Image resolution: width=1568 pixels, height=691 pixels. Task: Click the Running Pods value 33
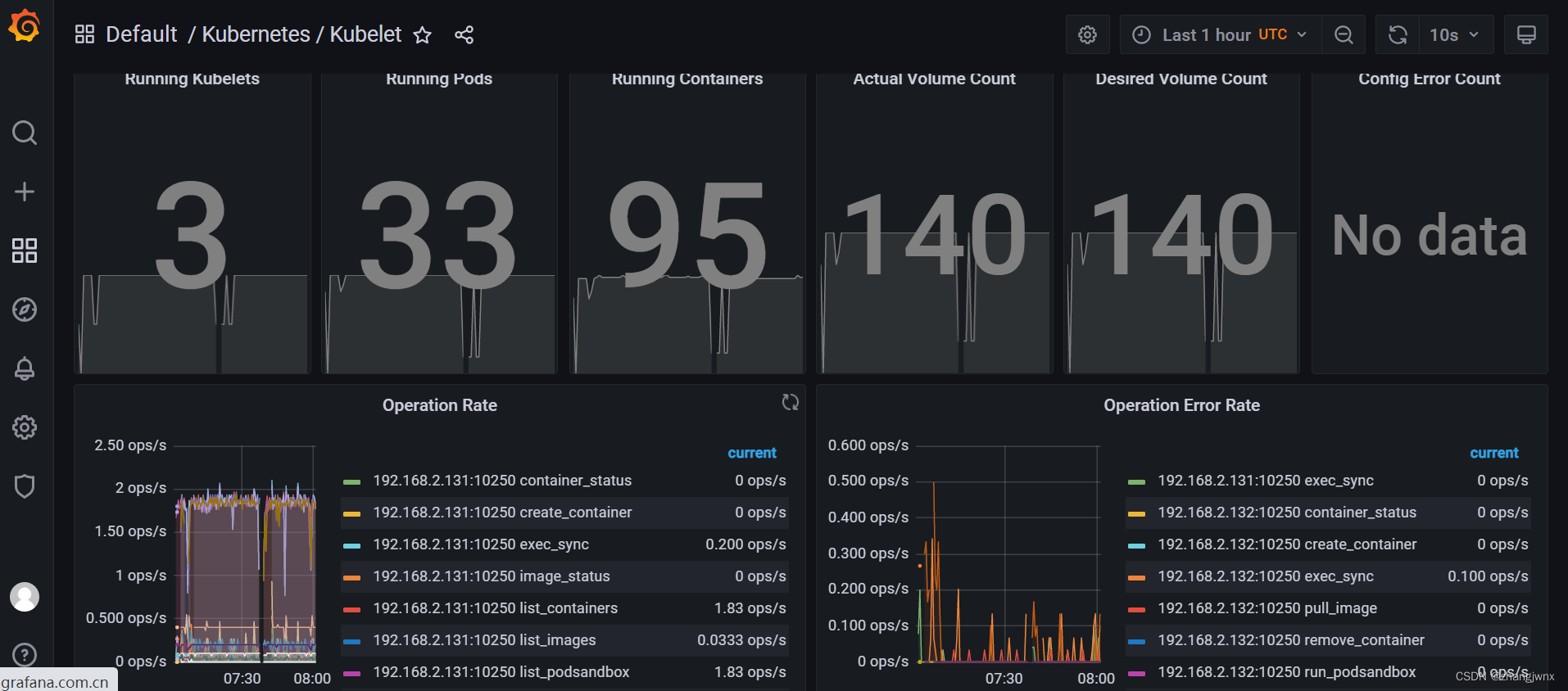click(439, 237)
